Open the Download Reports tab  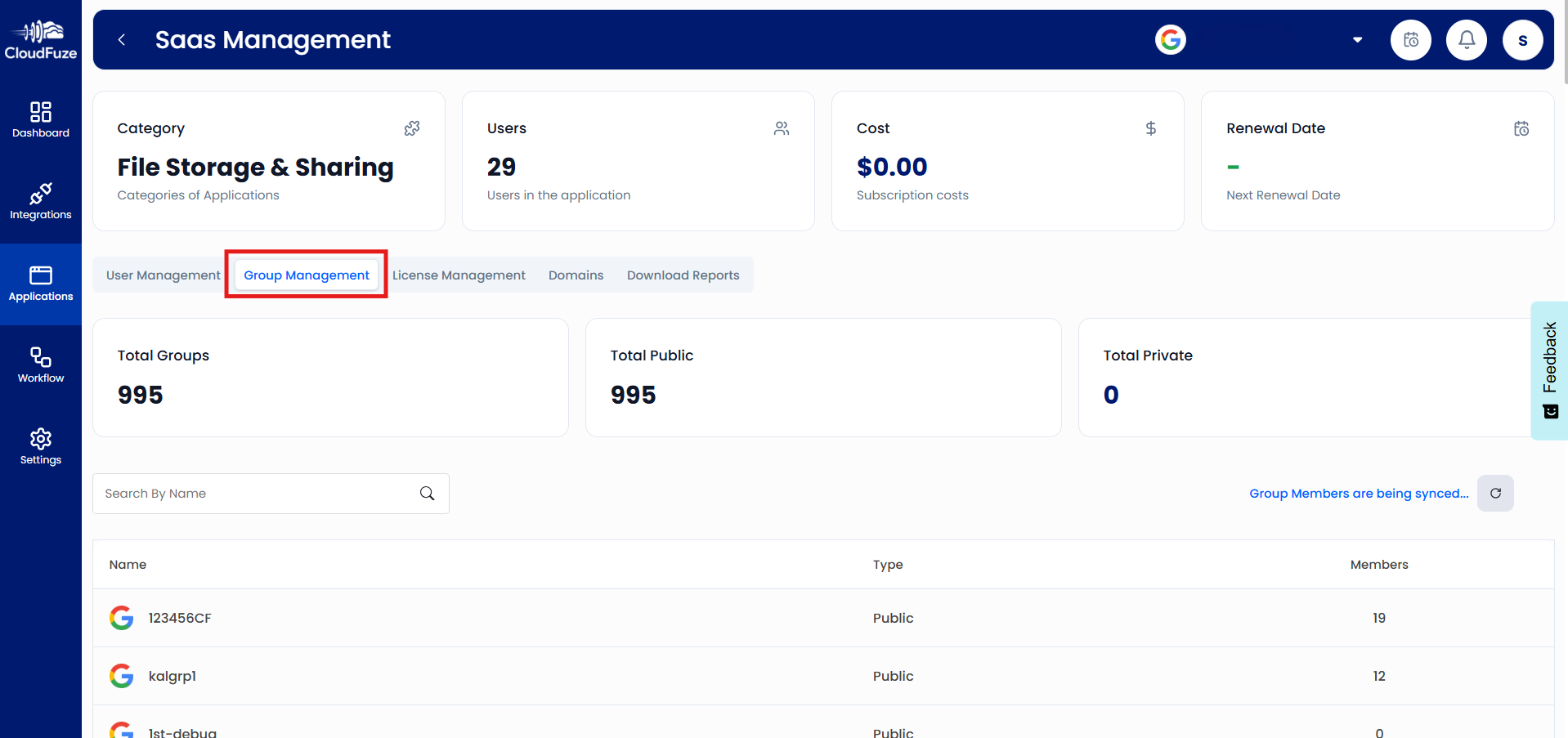pyautogui.click(x=683, y=275)
